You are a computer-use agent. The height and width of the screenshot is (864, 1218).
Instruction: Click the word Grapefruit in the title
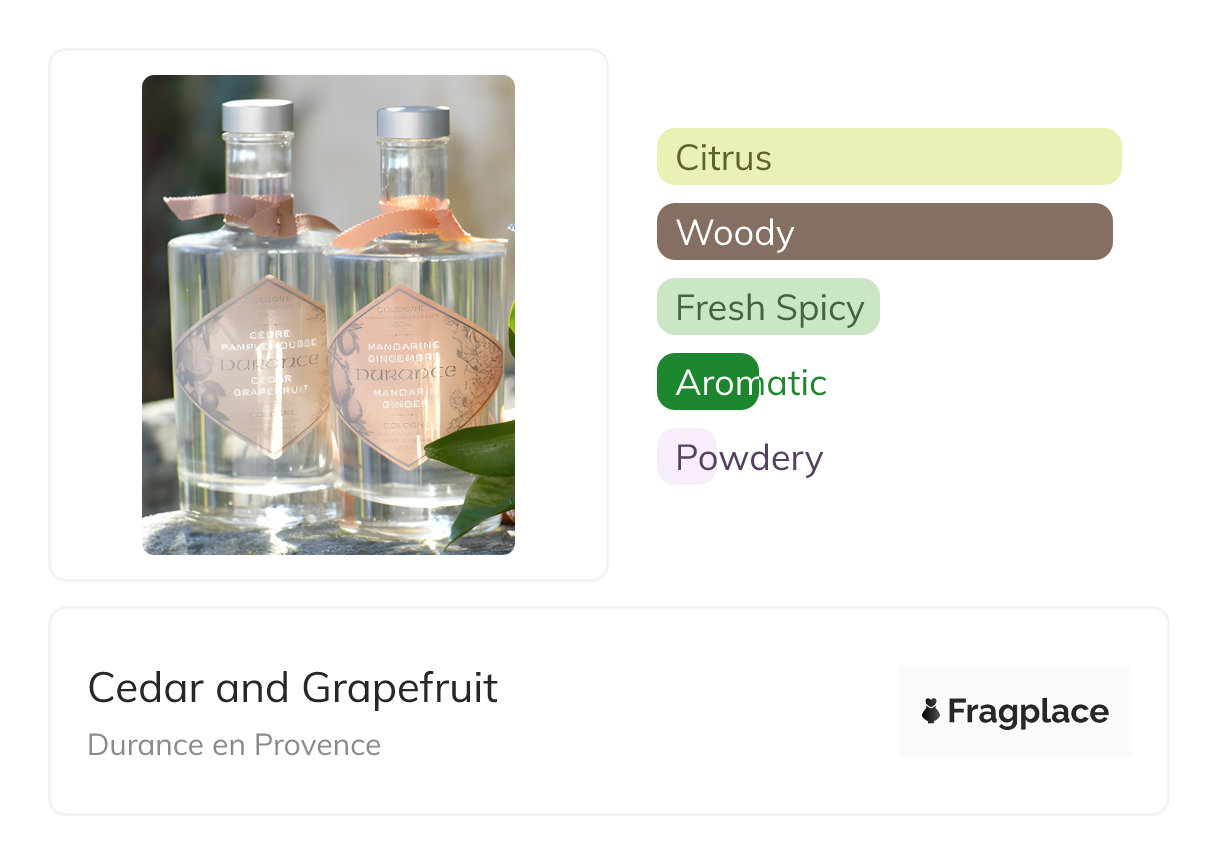coord(399,688)
